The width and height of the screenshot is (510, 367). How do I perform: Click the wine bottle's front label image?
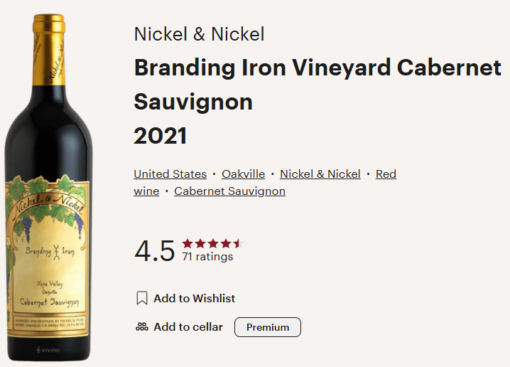tap(48, 257)
